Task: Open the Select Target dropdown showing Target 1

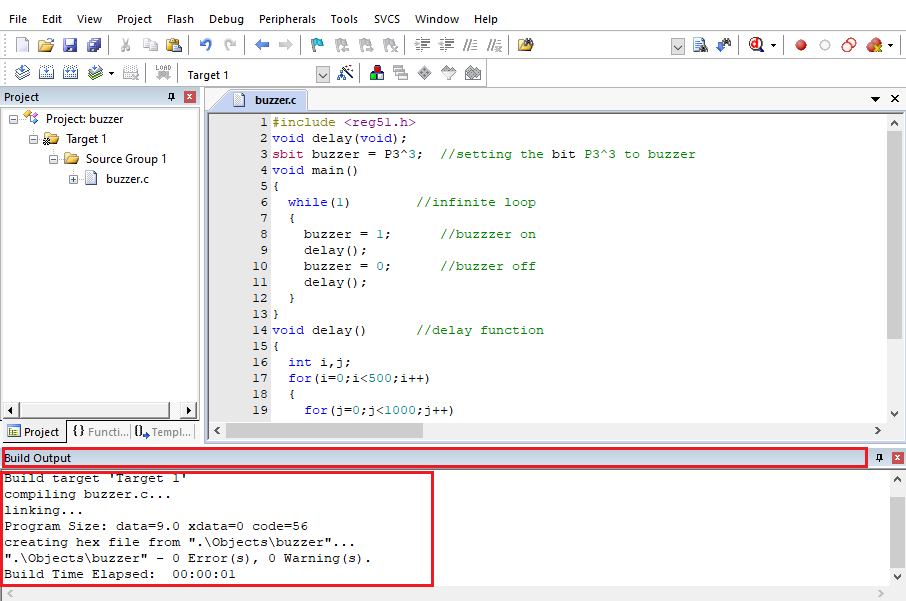Action: [x=322, y=75]
